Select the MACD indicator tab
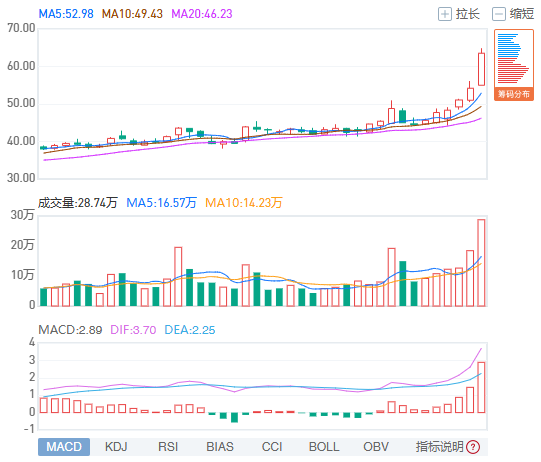 [x=64, y=447]
